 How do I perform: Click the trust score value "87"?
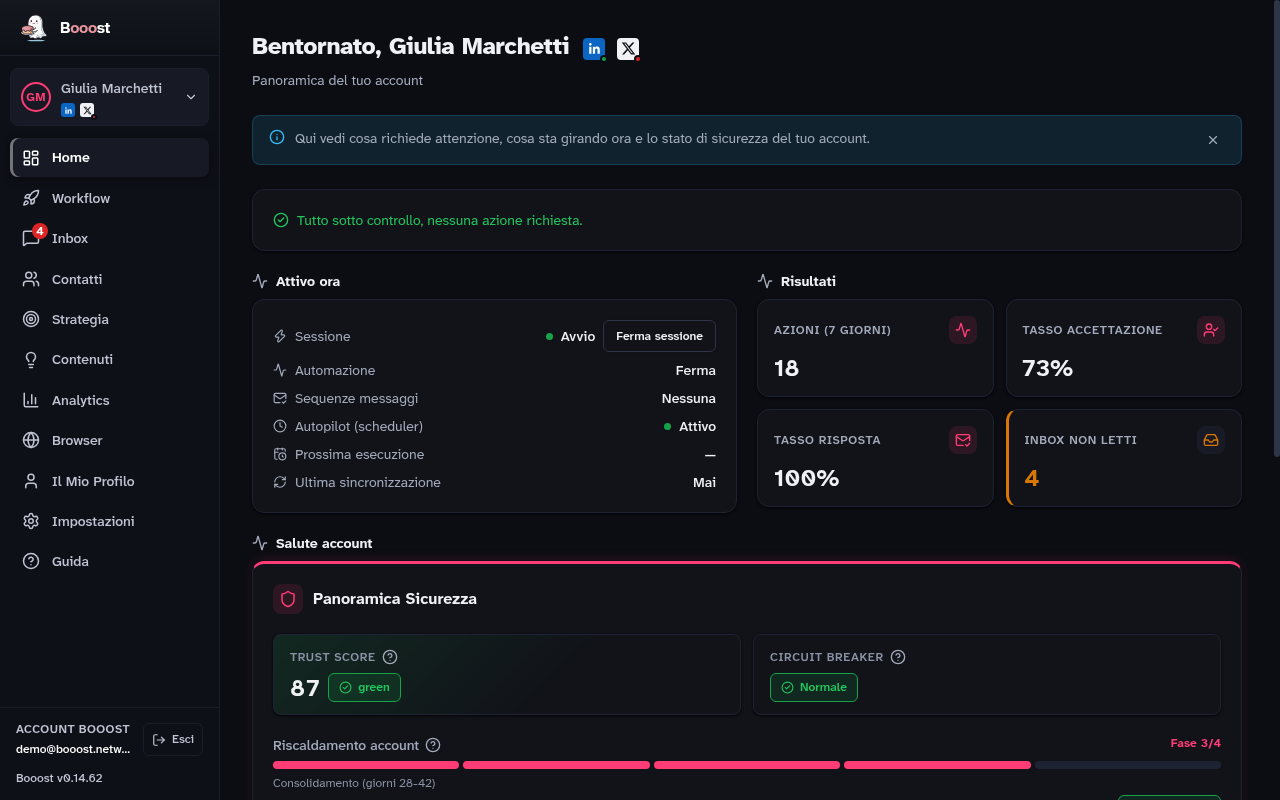(x=305, y=688)
